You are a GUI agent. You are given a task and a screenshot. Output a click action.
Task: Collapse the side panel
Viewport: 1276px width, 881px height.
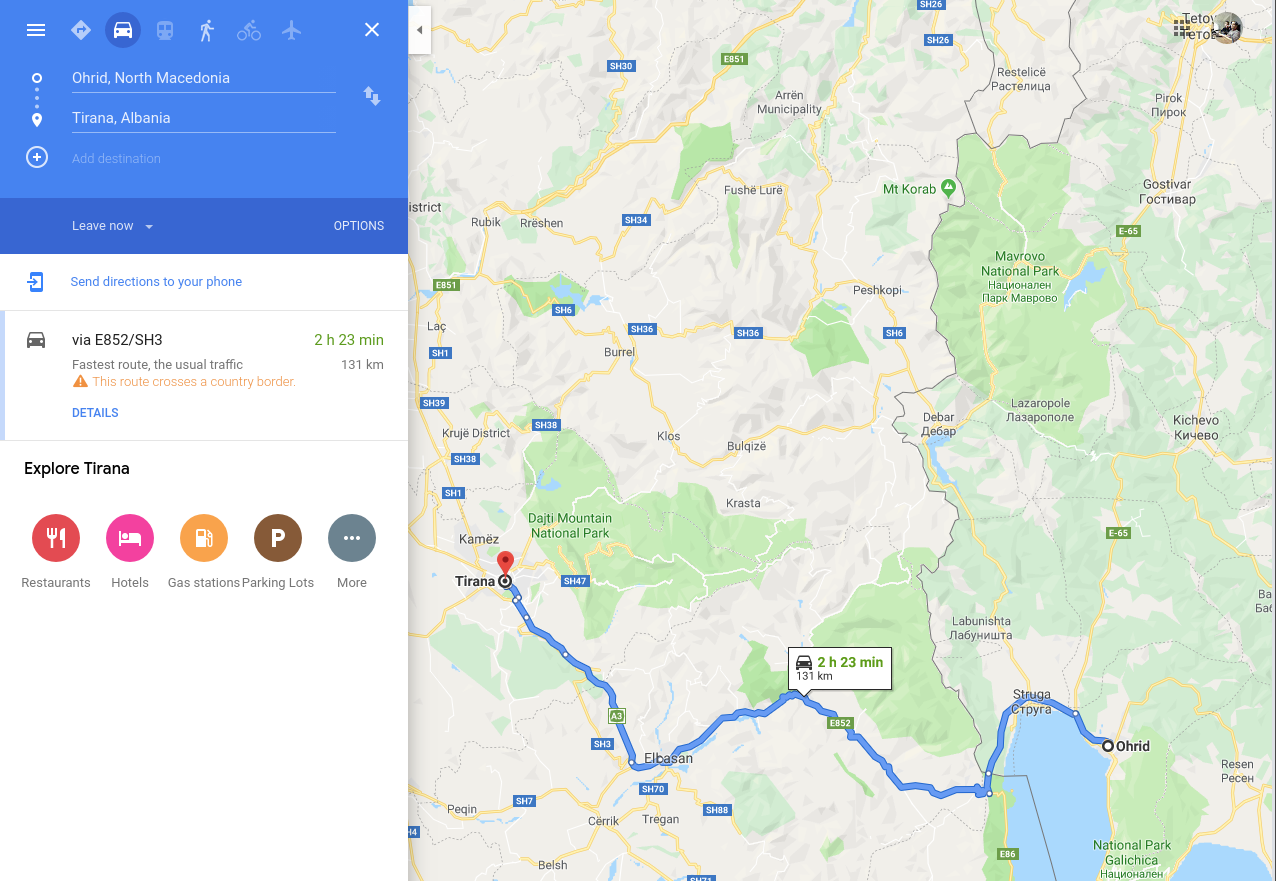pyautogui.click(x=419, y=30)
